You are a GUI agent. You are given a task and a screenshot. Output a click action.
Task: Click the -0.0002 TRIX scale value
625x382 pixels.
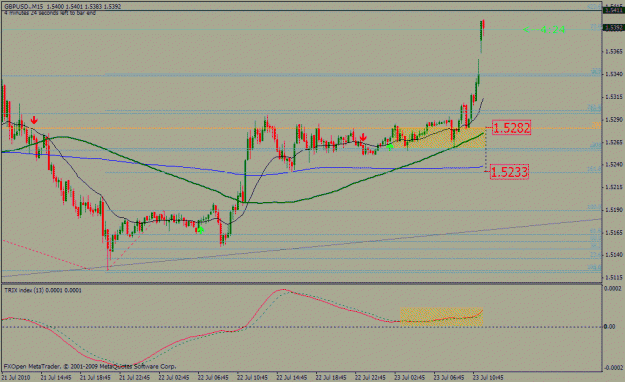click(612, 368)
